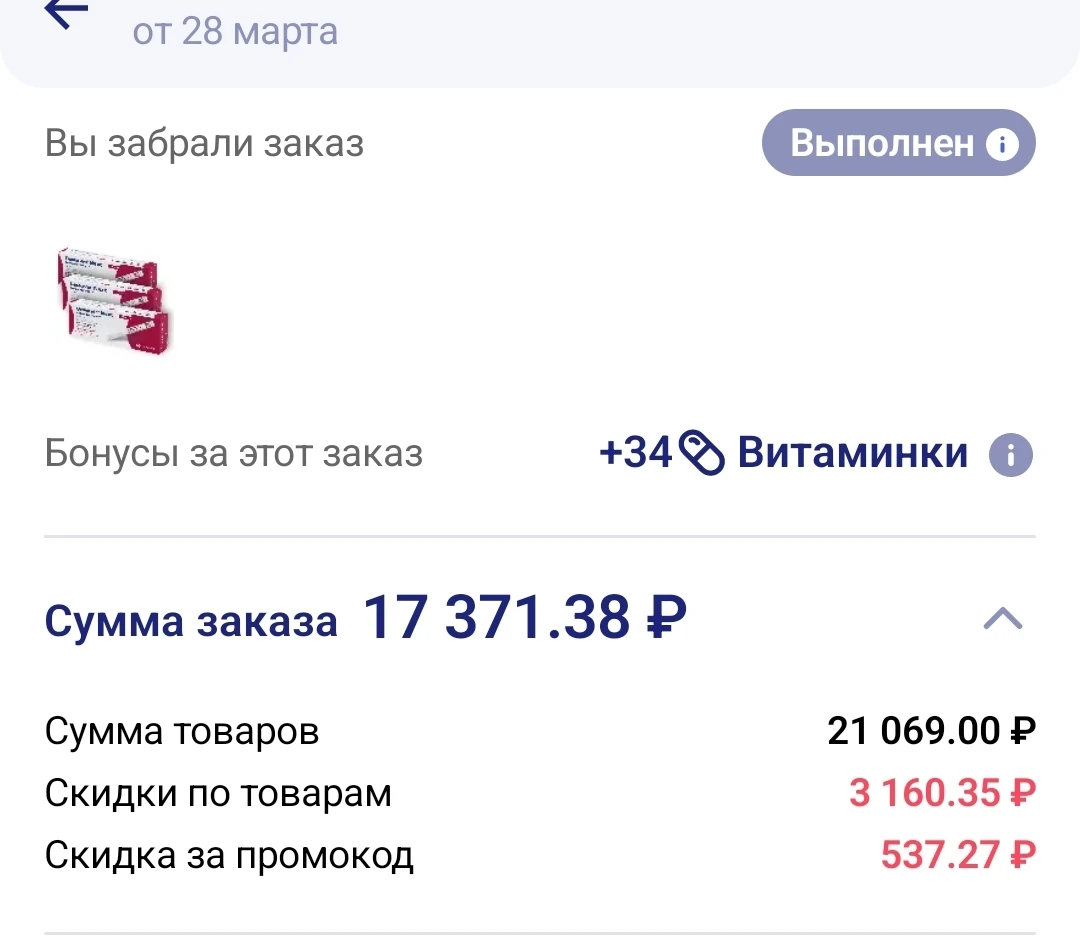Tap the +34 bonus amount
This screenshot has width=1080, height=946.
pyautogui.click(x=635, y=454)
